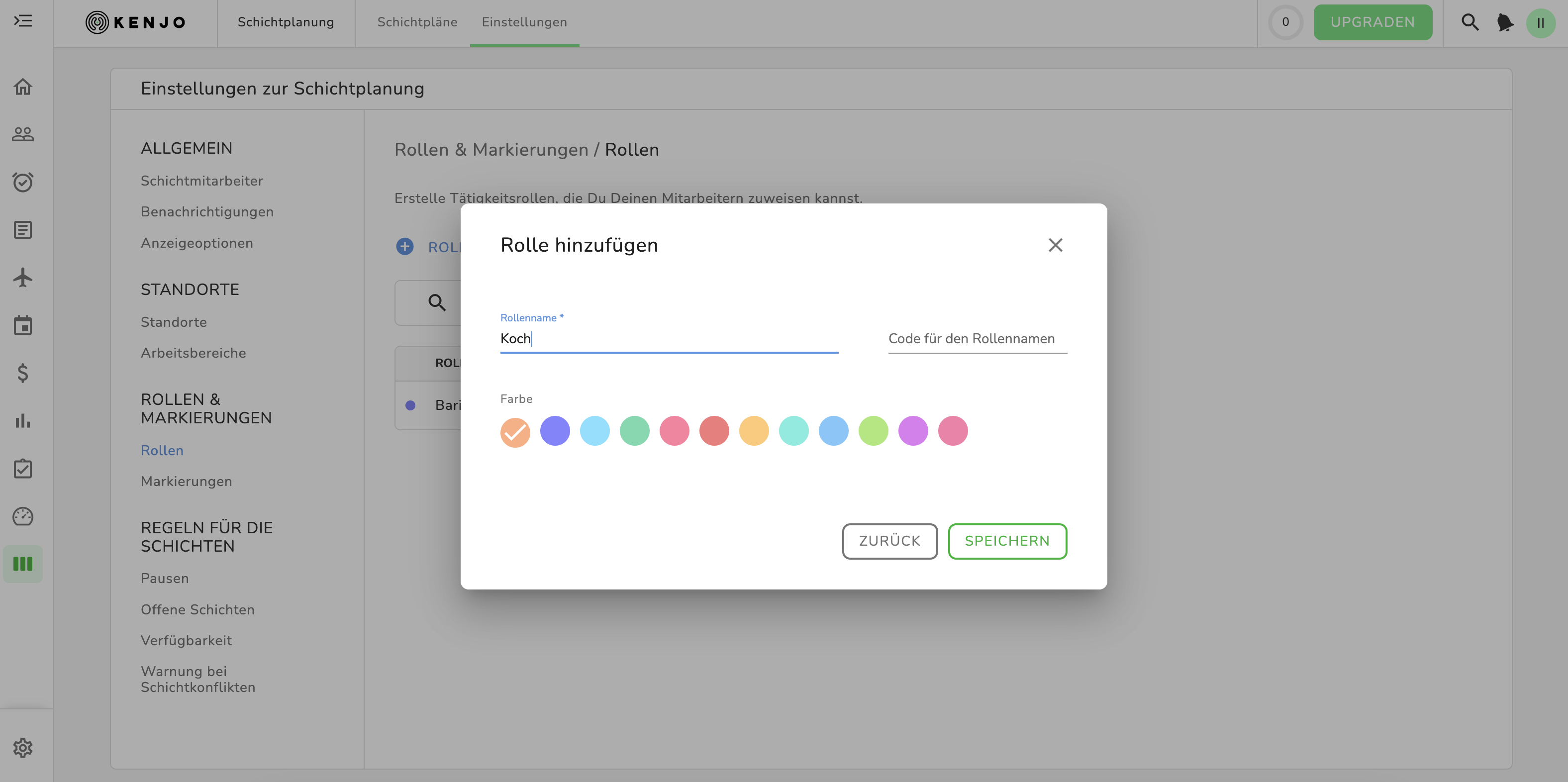1568x782 pixels.
Task: Open the employees icon in the sidebar
Action: coord(22,134)
